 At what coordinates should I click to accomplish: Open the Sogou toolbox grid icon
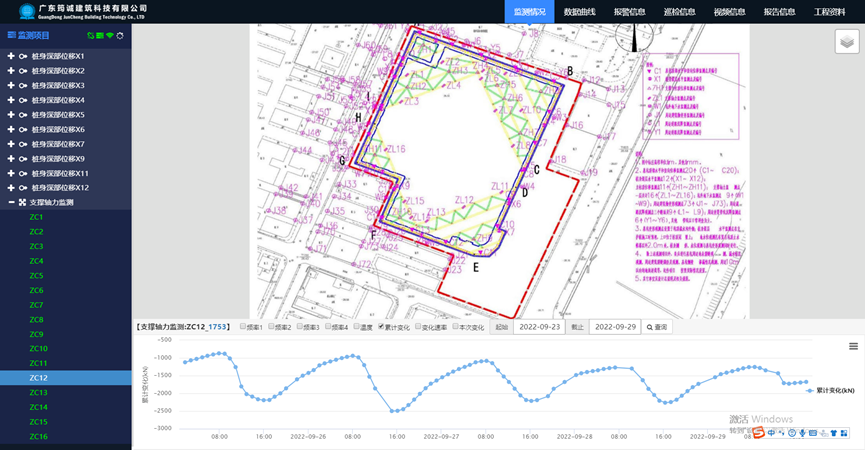[844, 433]
